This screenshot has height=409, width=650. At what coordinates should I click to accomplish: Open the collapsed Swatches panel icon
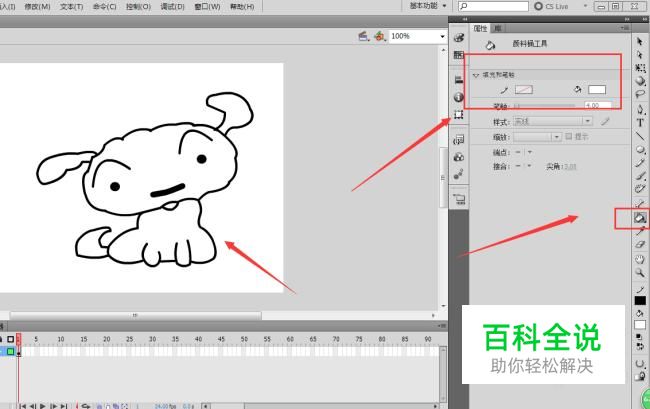point(458,55)
